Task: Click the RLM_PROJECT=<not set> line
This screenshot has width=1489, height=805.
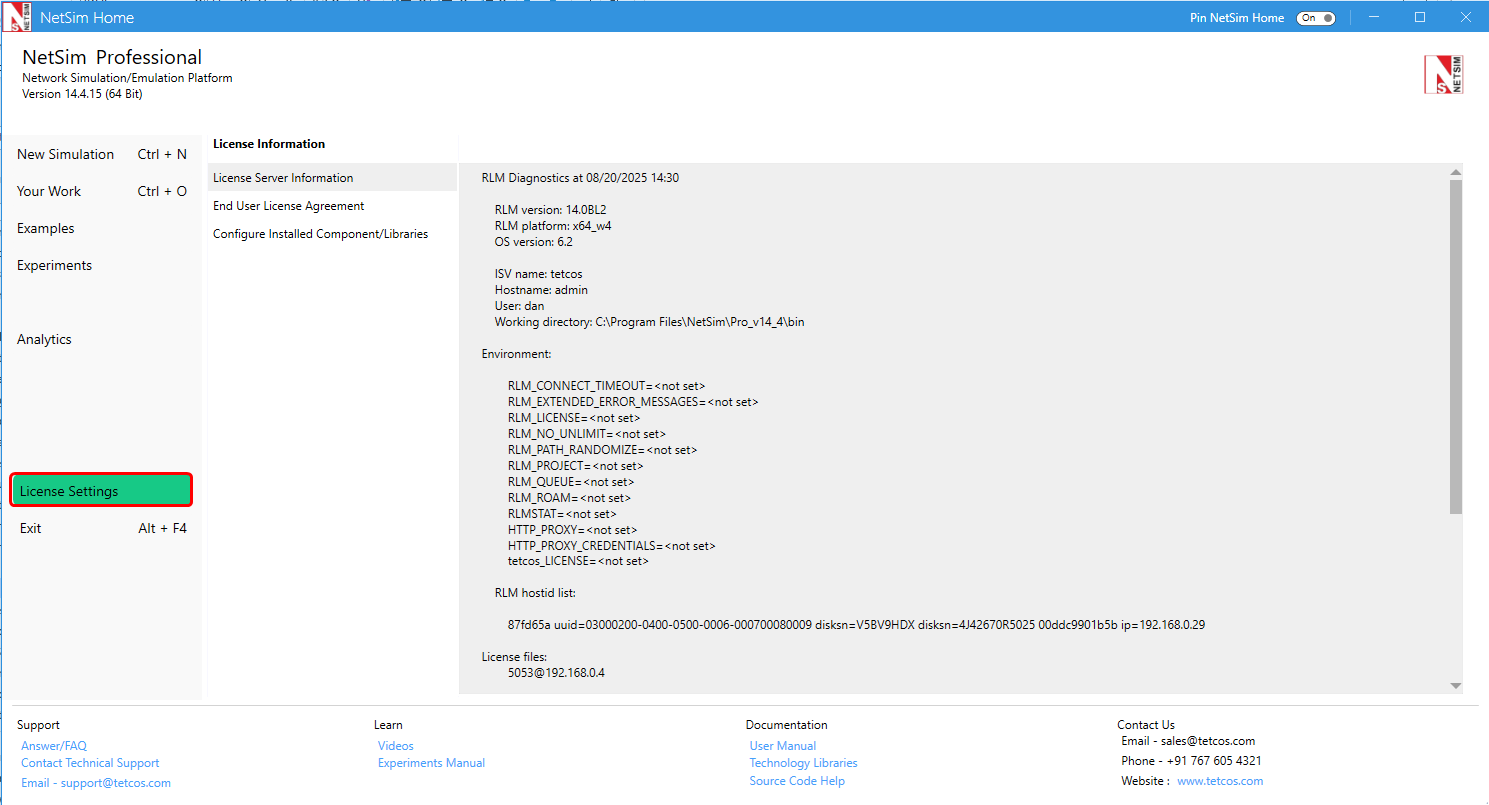Action: pos(575,466)
